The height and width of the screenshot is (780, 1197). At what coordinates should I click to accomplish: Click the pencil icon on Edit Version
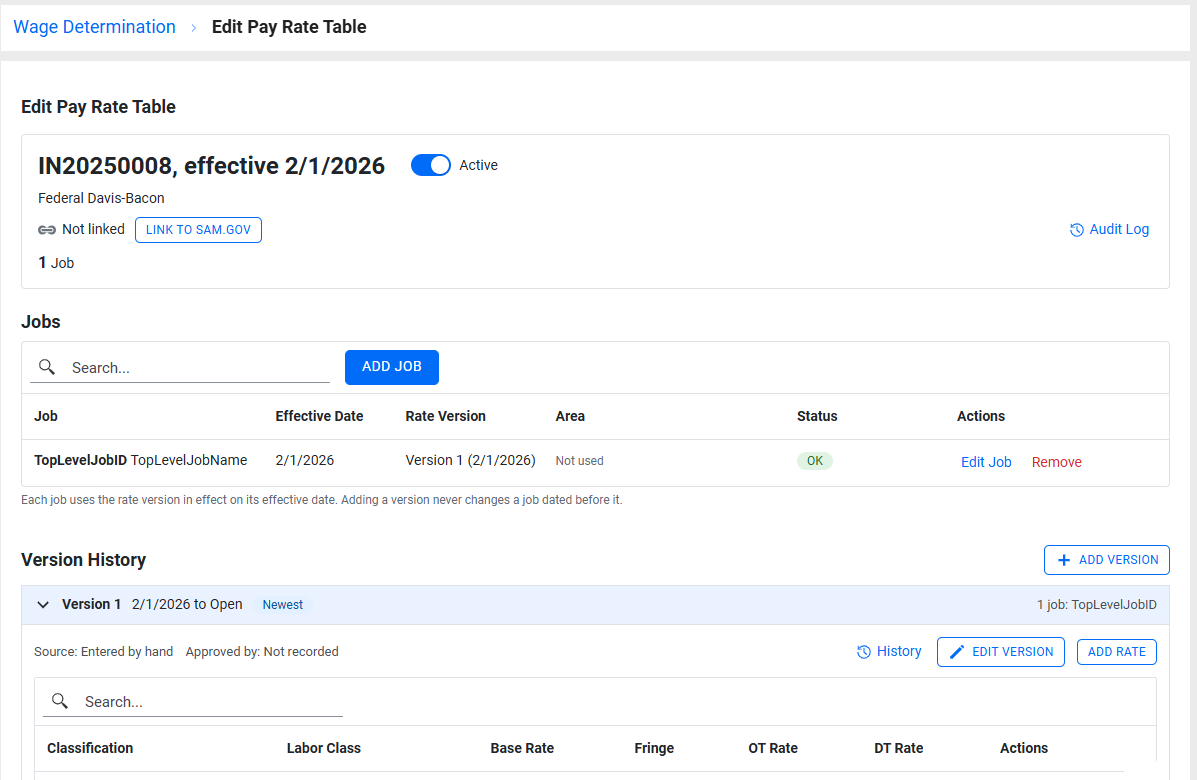pos(957,652)
